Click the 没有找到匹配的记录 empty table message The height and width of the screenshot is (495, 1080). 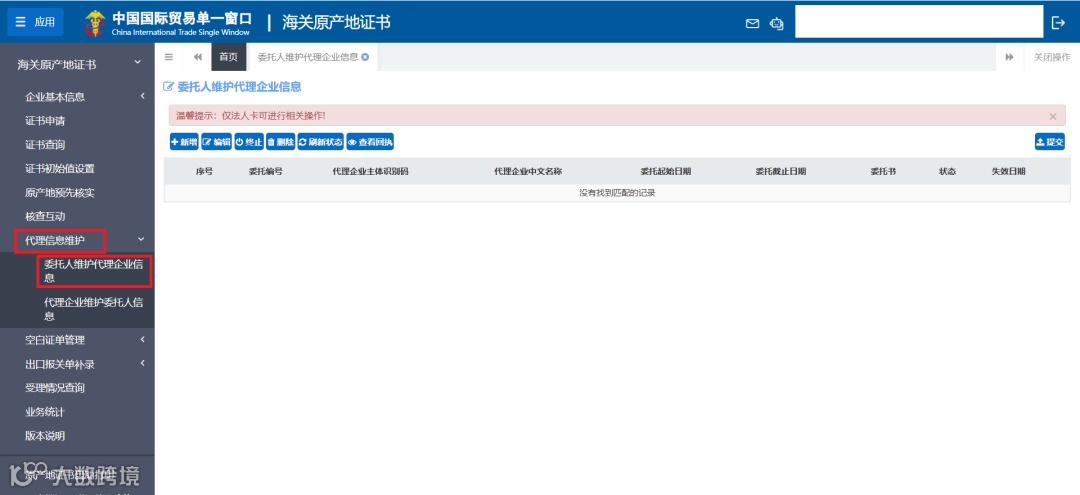pyautogui.click(x=617, y=193)
